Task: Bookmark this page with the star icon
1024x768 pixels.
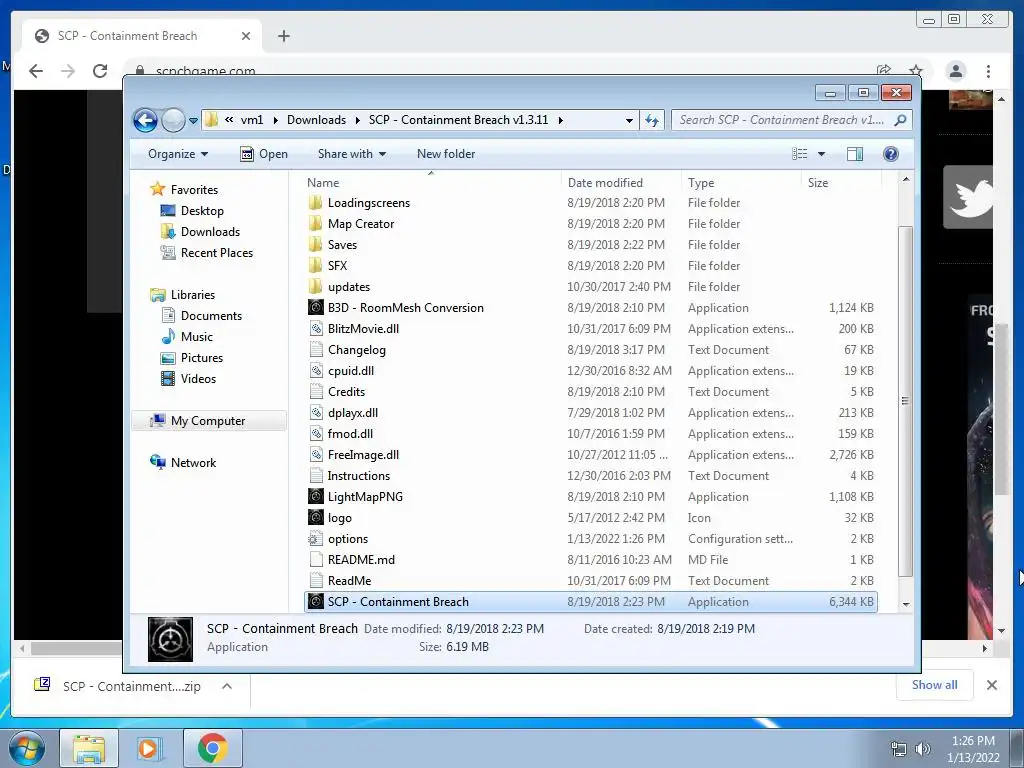Action: (x=916, y=71)
